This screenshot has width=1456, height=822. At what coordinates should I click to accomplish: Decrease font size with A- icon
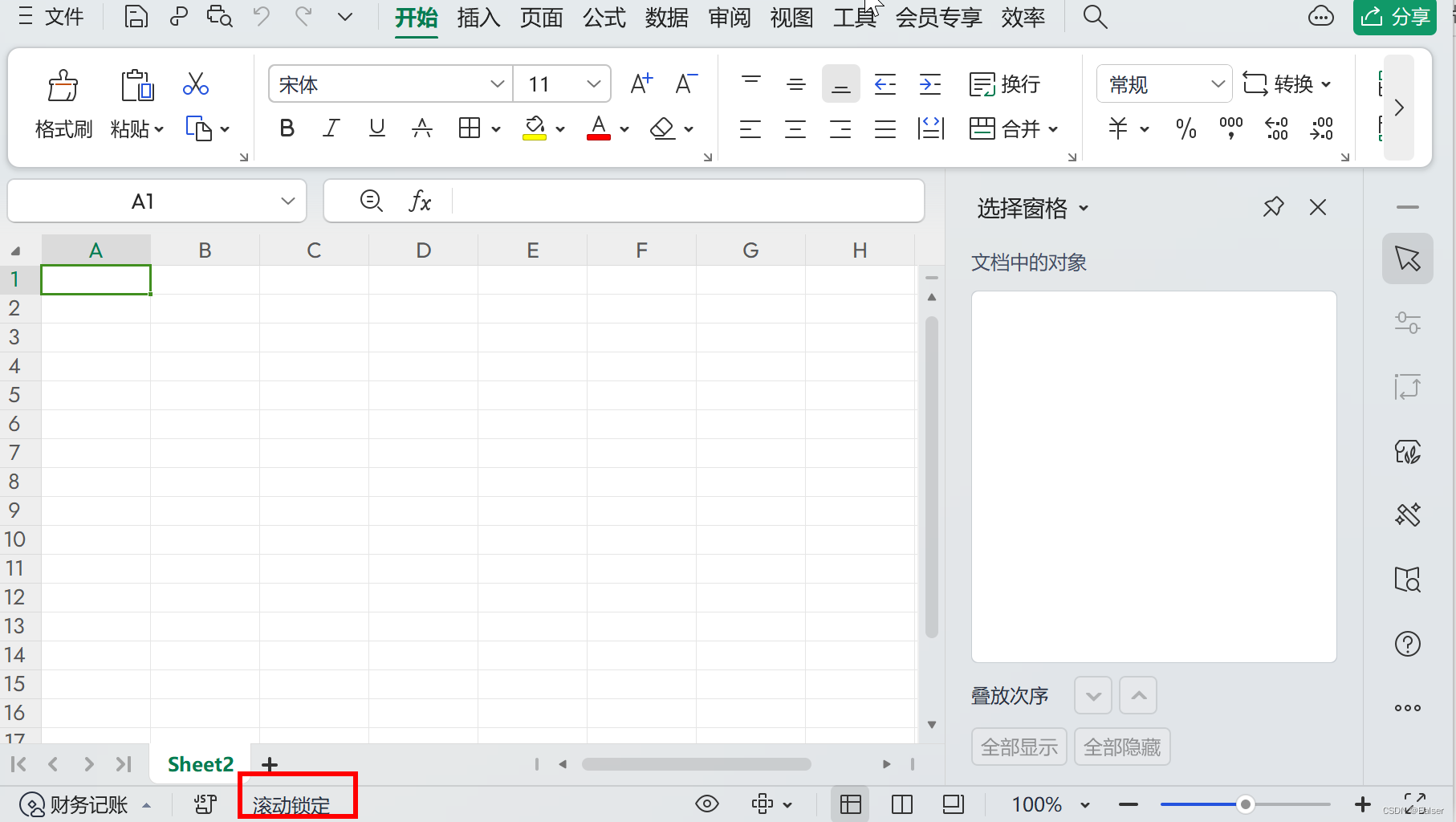click(x=686, y=83)
